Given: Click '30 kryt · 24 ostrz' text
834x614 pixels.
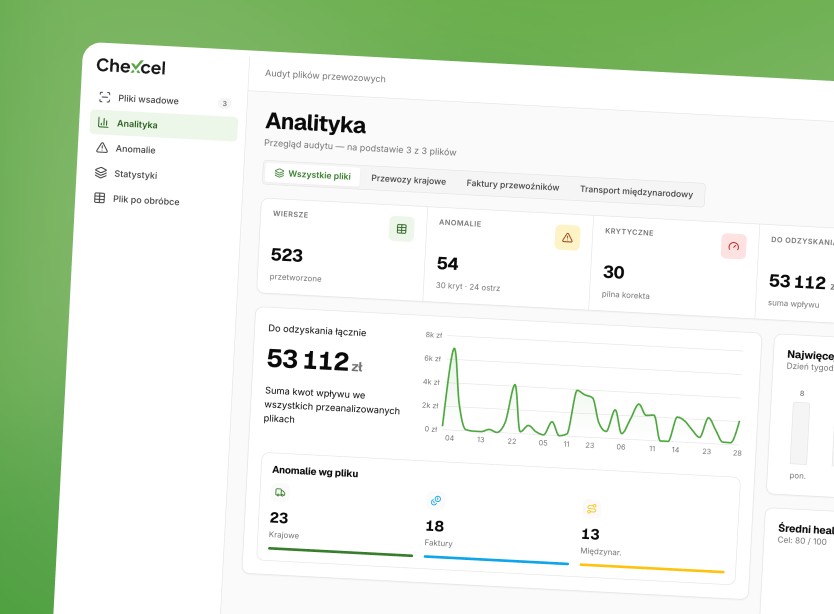Looking at the screenshot, I should click(x=468, y=286).
